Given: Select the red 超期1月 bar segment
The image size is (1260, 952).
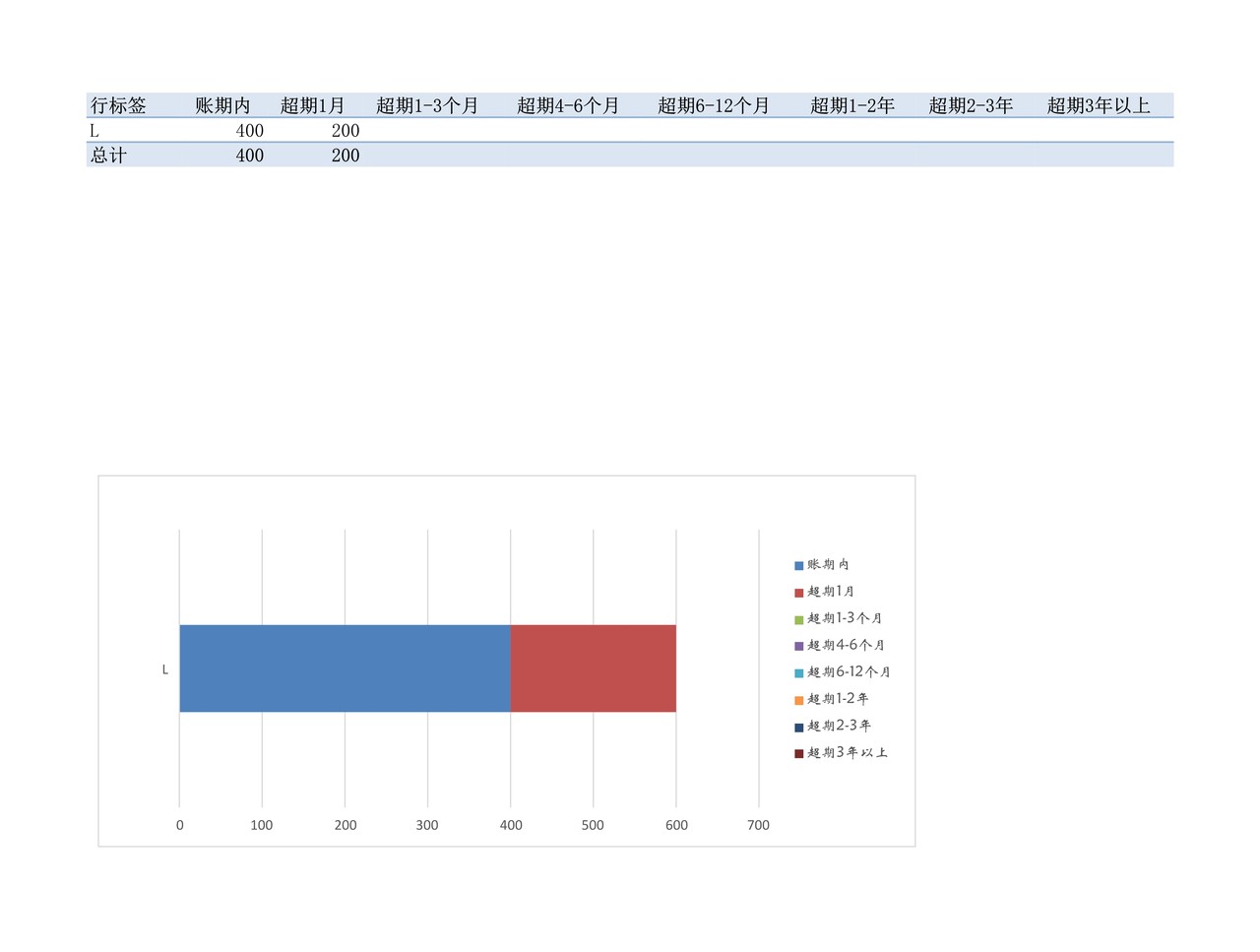Looking at the screenshot, I should [594, 667].
